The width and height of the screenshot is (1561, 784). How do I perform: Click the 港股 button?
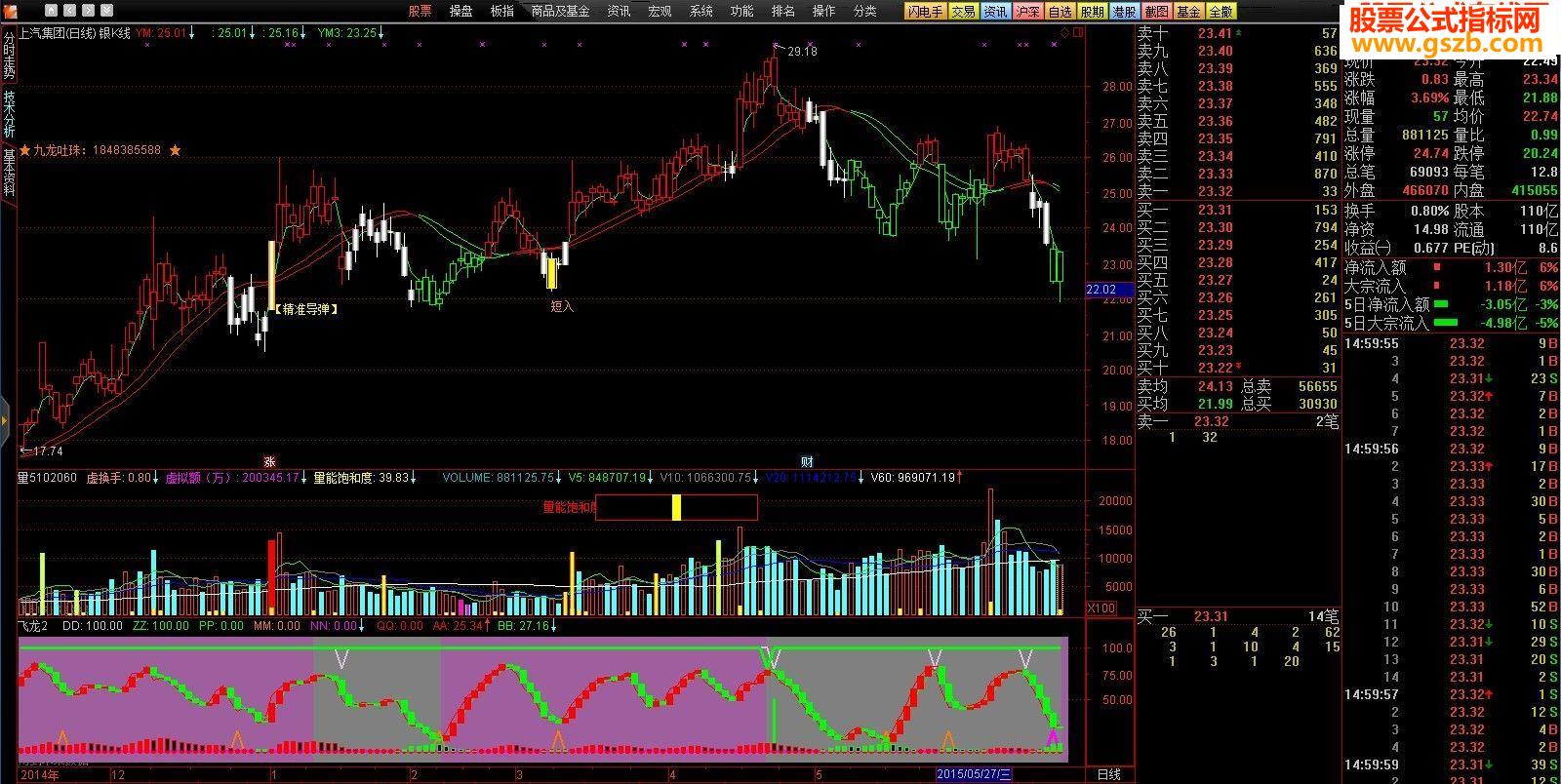1124,12
